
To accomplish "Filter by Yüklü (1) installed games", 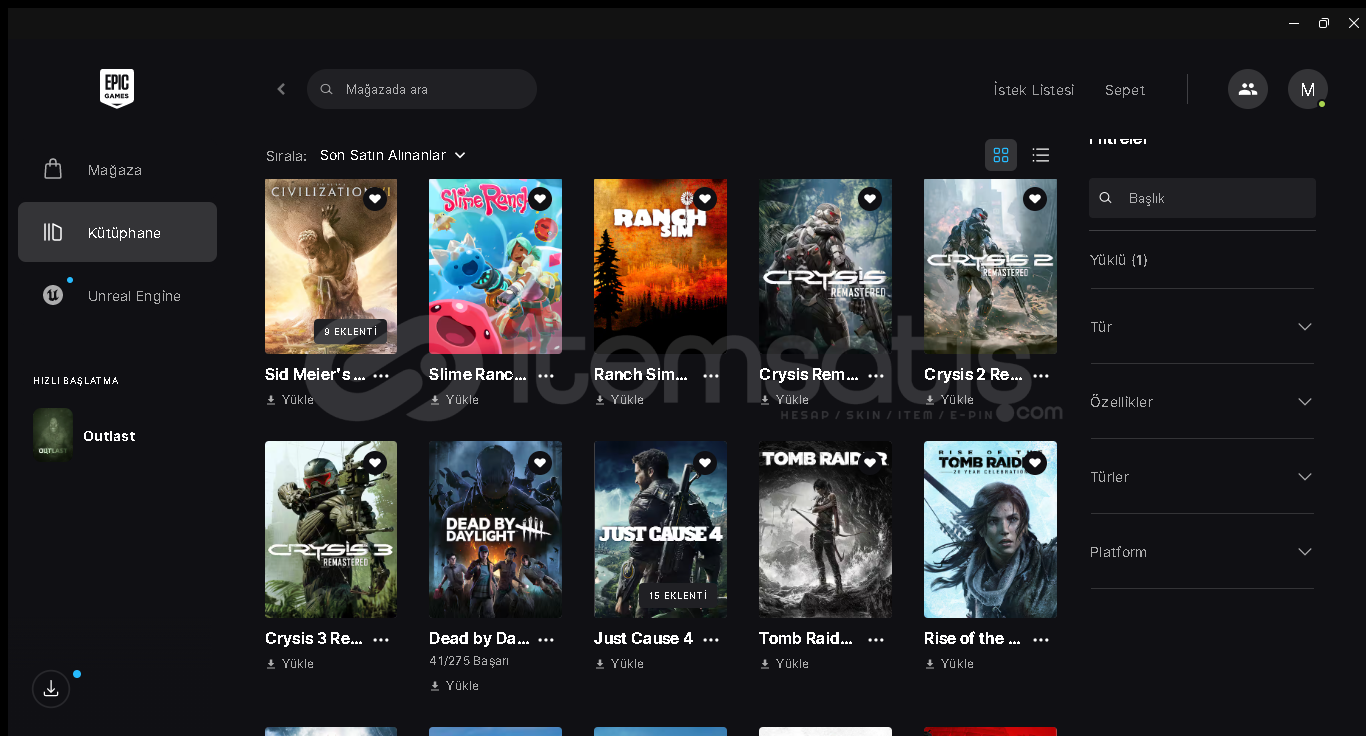I will pyautogui.click(x=1119, y=260).
